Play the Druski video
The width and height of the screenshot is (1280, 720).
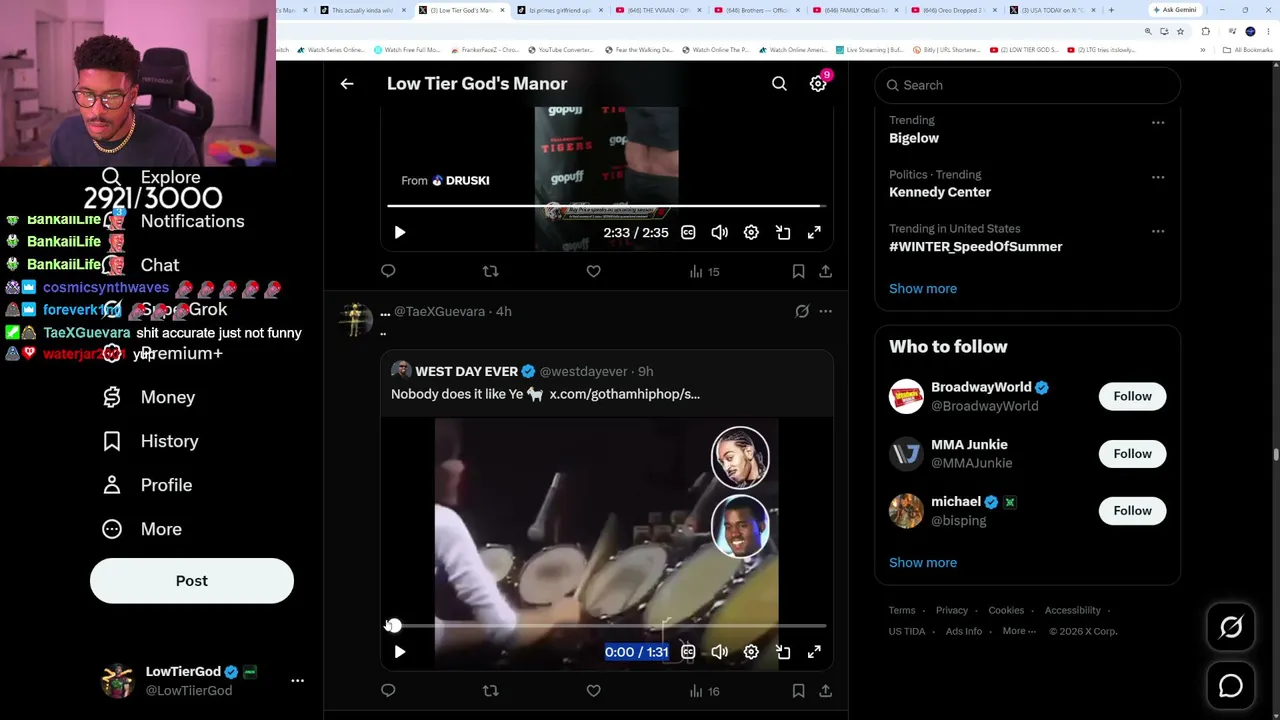tap(399, 232)
